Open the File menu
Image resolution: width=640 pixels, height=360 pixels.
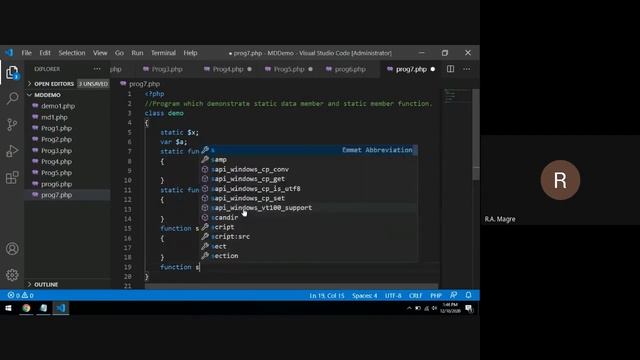tap(27, 53)
